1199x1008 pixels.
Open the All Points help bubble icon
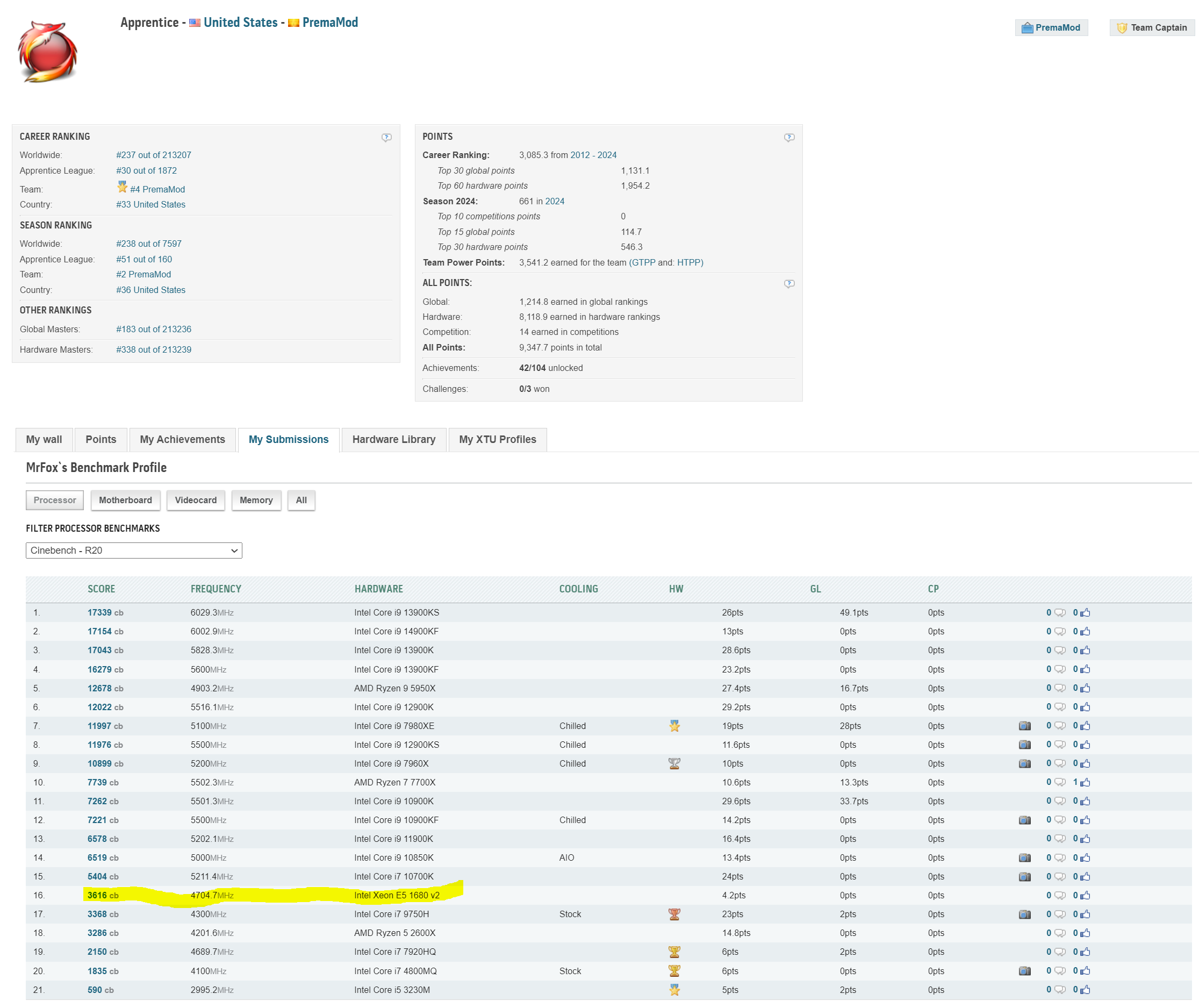click(789, 283)
